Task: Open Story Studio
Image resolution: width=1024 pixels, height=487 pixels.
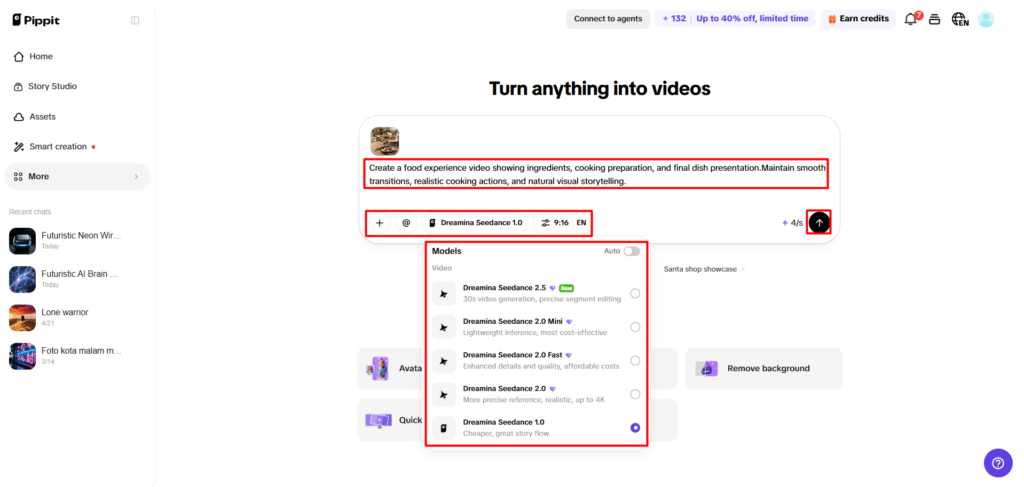Action: tap(77, 86)
